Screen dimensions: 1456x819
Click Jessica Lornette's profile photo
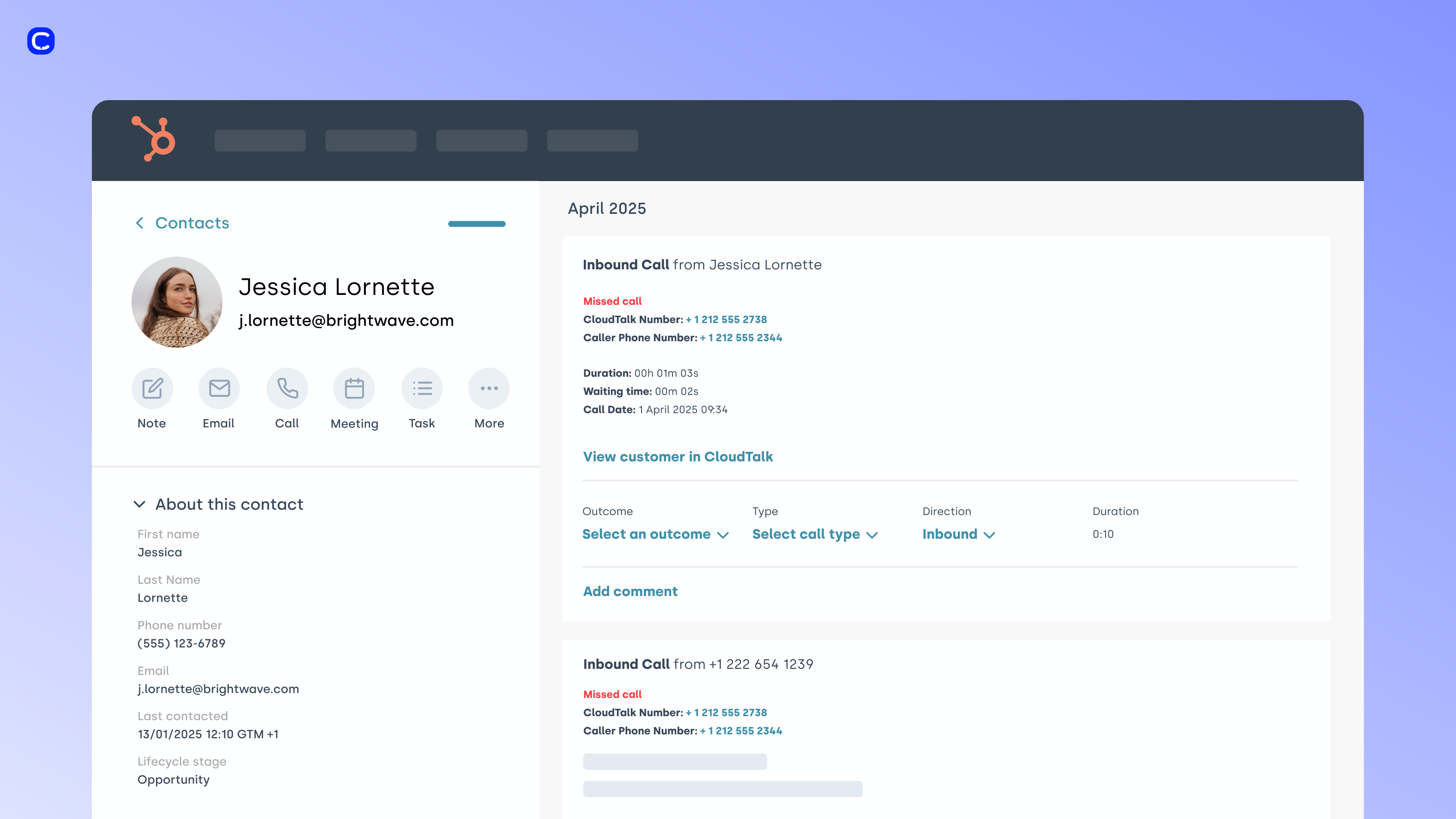(x=177, y=303)
